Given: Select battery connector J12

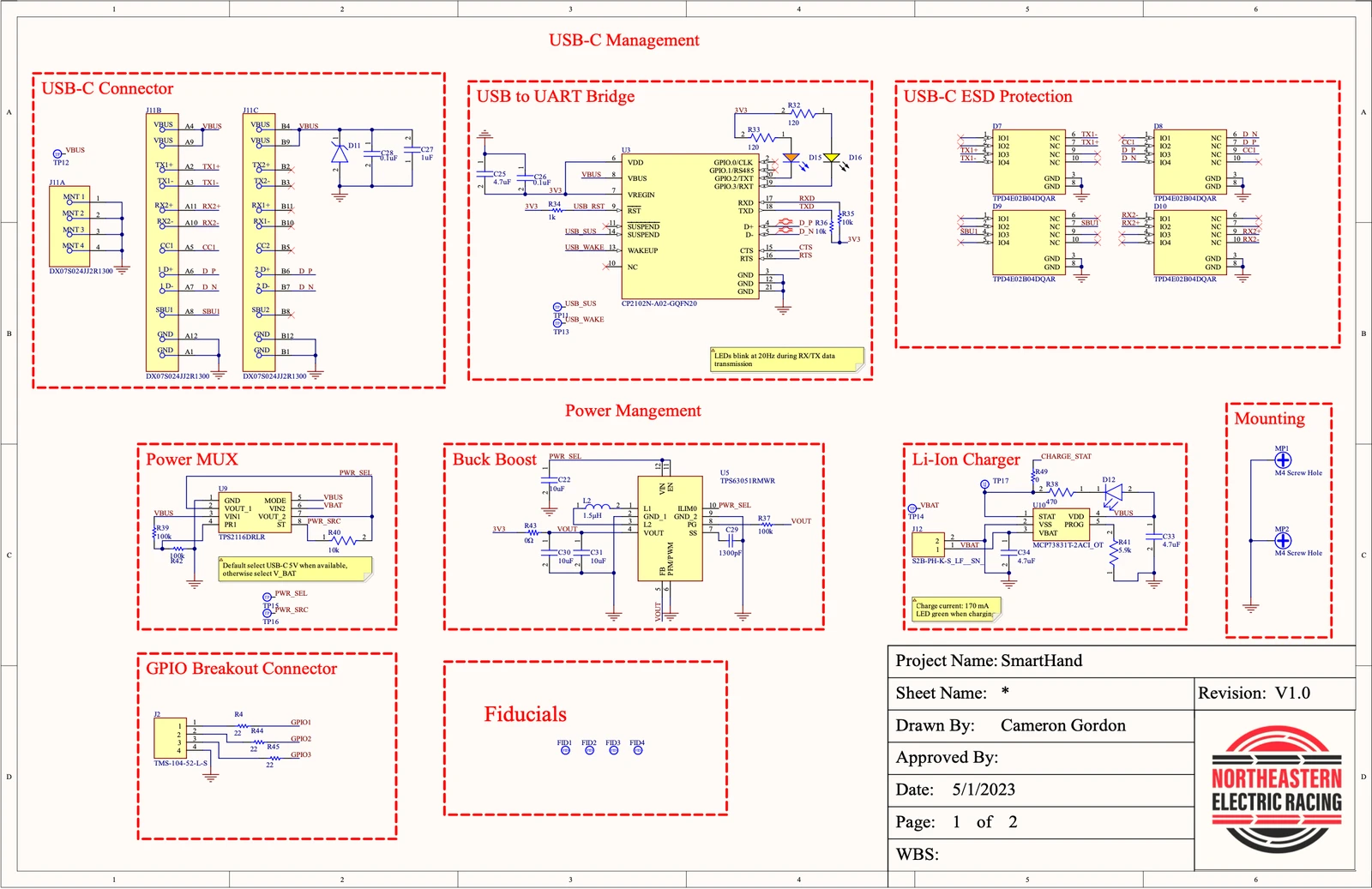Looking at the screenshot, I should [x=928, y=544].
